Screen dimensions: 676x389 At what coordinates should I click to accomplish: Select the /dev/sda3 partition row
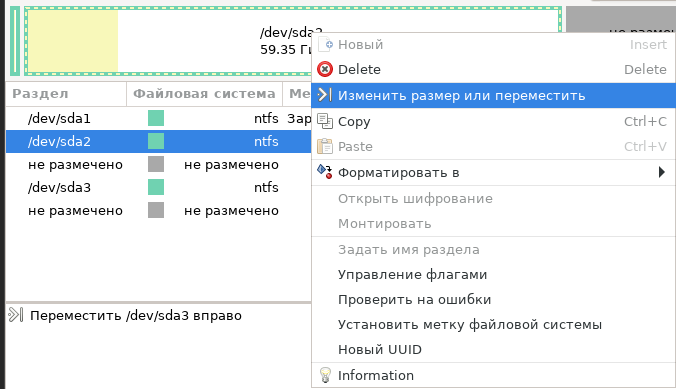click(158, 188)
